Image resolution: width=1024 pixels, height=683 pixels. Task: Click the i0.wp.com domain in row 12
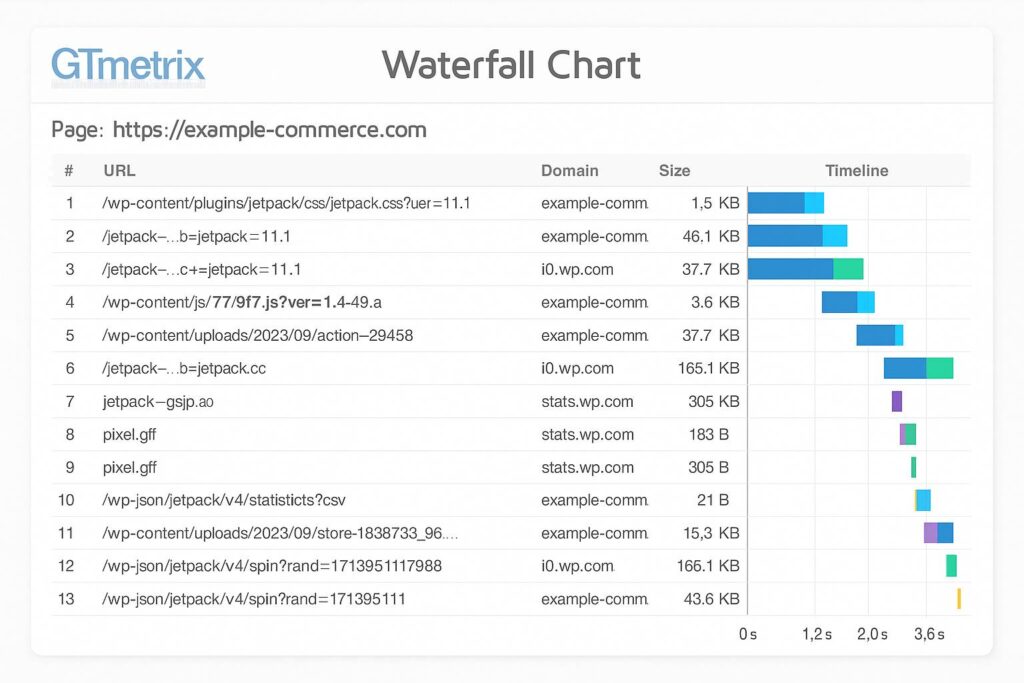577,566
